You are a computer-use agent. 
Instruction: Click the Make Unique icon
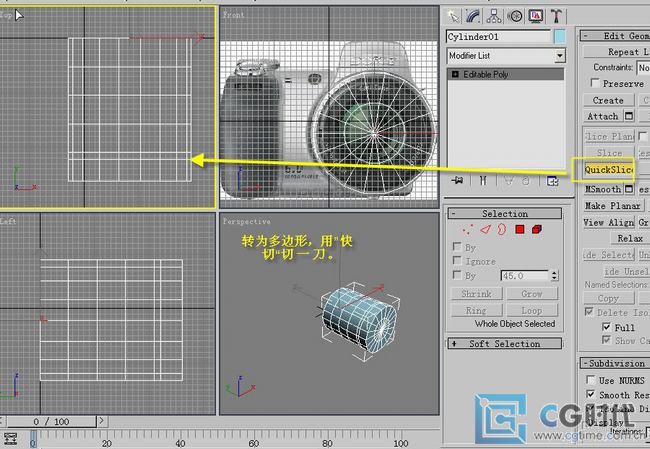click(508, 180)
